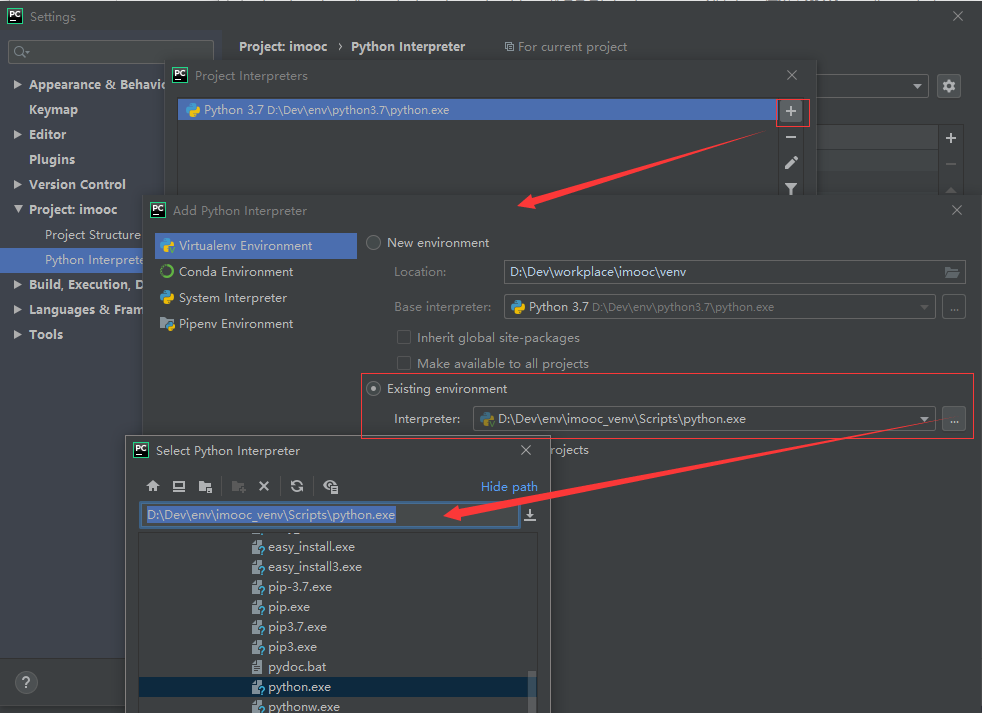Select Virtualenv Environment in the left list
The image size is (982, 713).
(x=256, y=246)
